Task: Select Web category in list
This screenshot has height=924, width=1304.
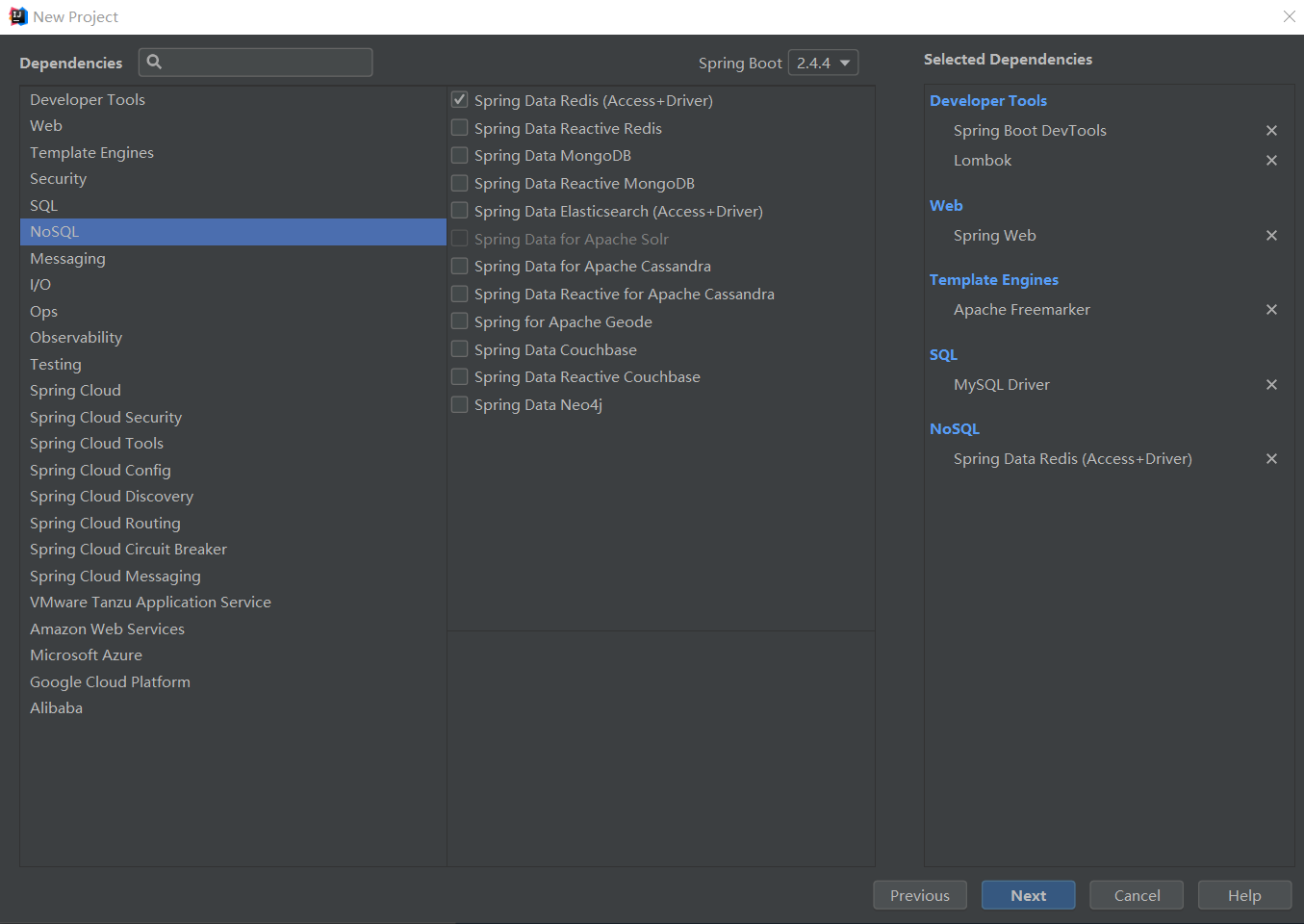Action: 233,126
